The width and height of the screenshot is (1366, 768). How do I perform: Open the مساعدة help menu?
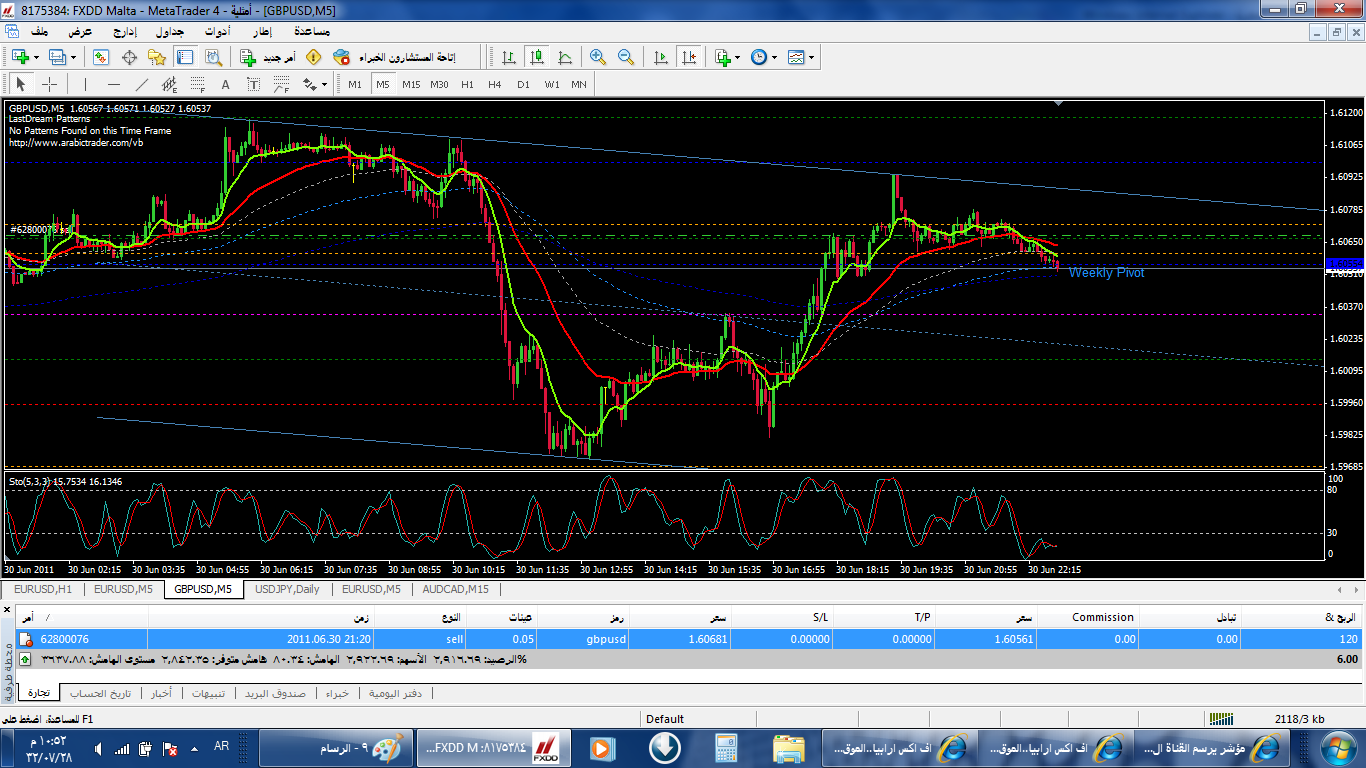click(313, 31)
